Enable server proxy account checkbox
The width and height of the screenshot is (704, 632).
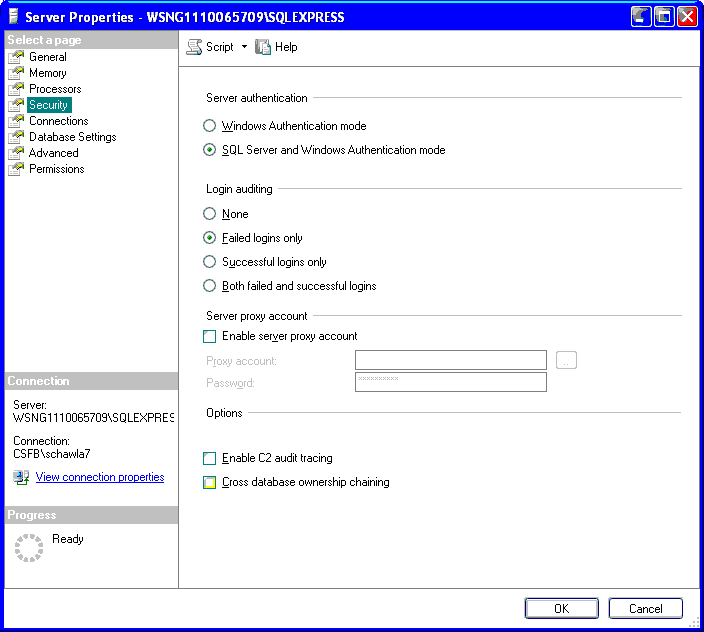209,336
